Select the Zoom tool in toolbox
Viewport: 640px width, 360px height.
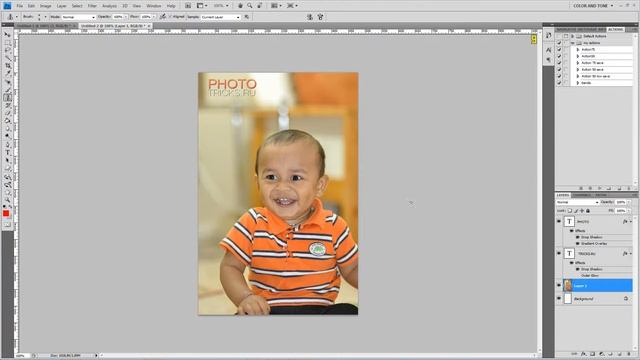(7, 200)
